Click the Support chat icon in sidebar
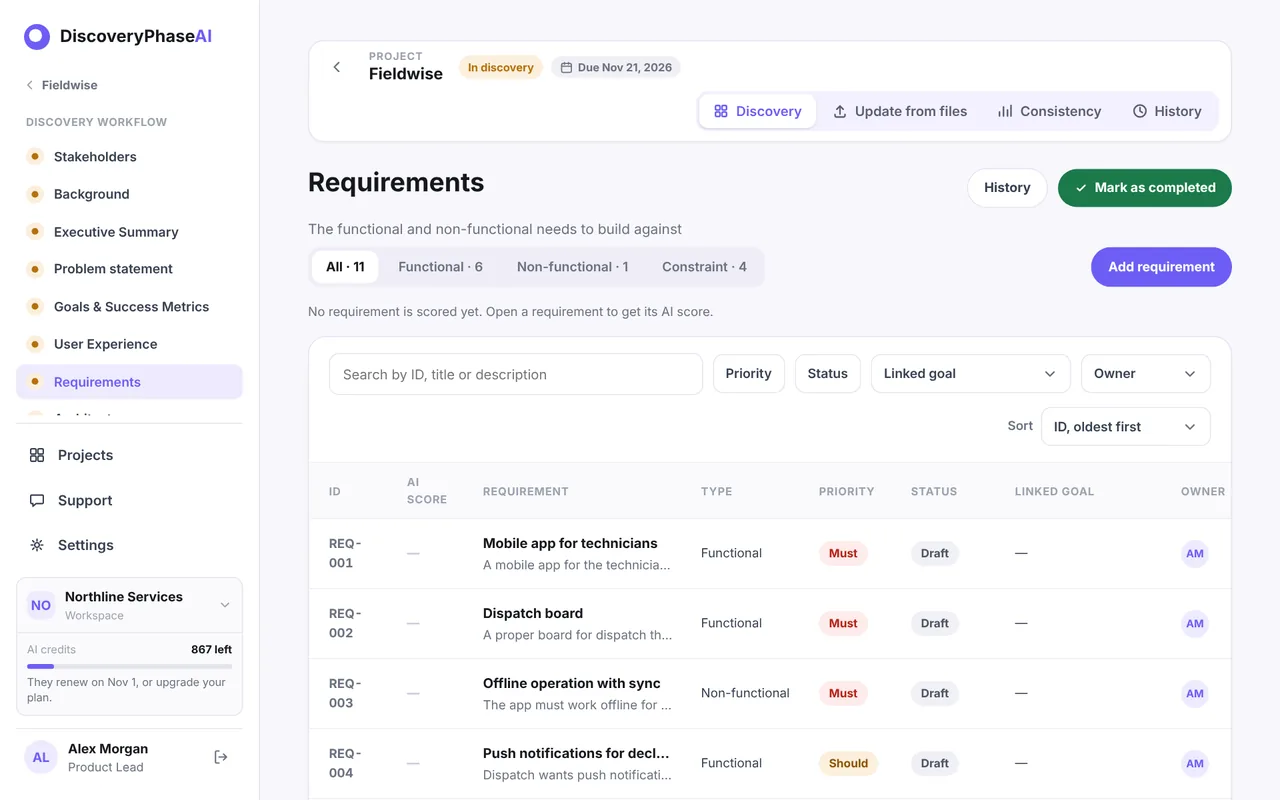Screen dimensions: 1280x800 (x=37, y=500)
